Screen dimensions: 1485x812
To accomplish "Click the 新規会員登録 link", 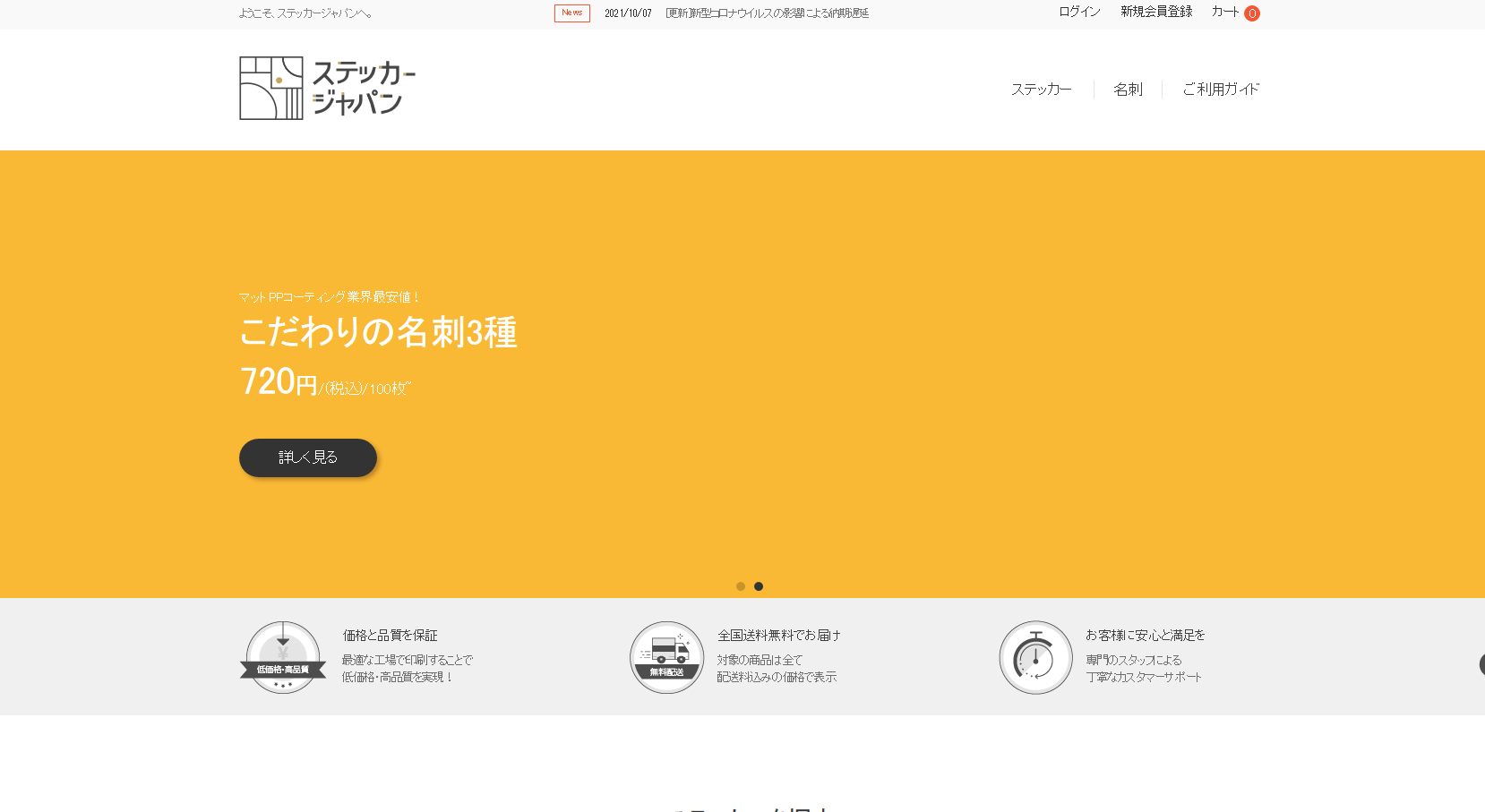I will click(1156, 12).
